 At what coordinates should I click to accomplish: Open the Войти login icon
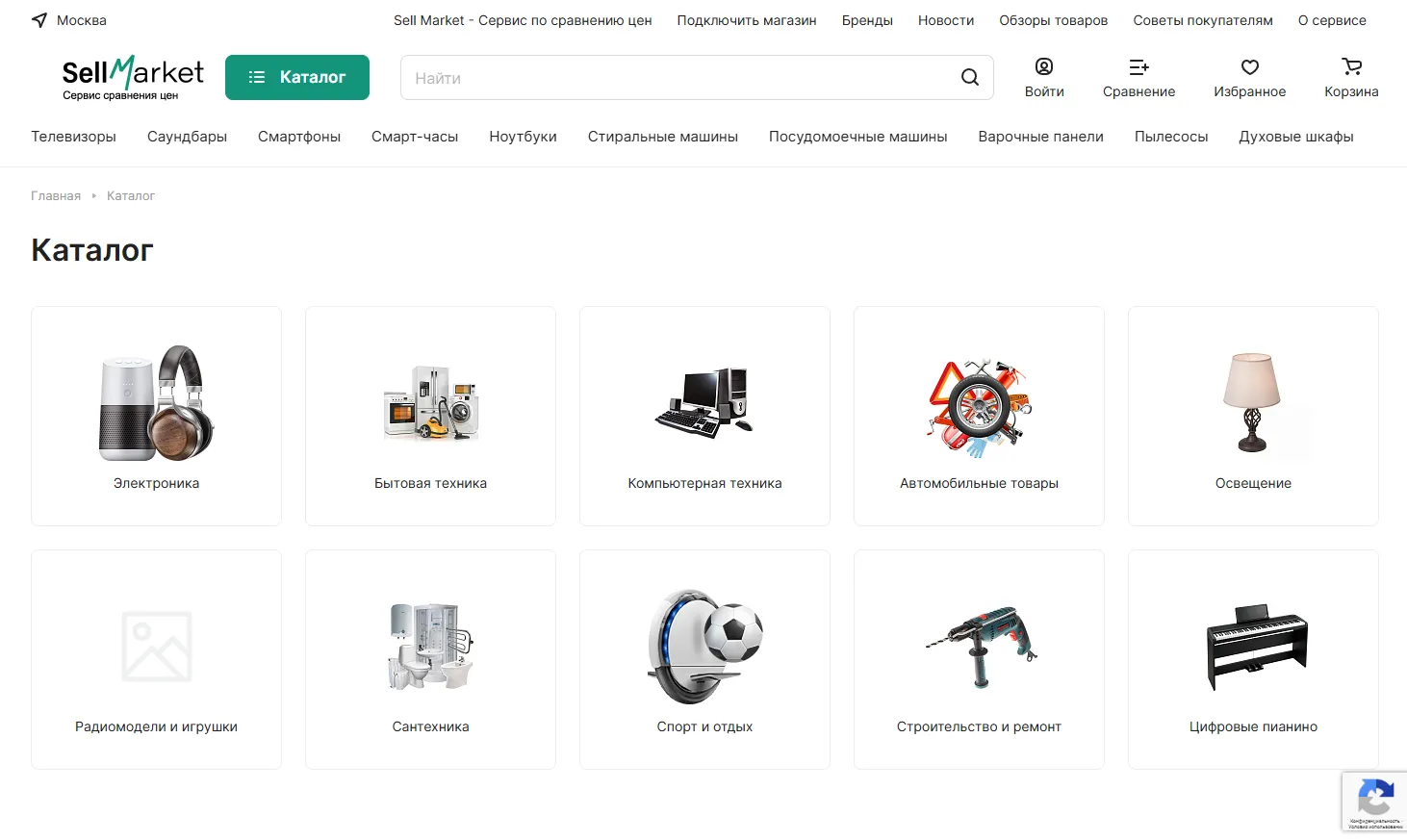click(x=1043, y=67)
